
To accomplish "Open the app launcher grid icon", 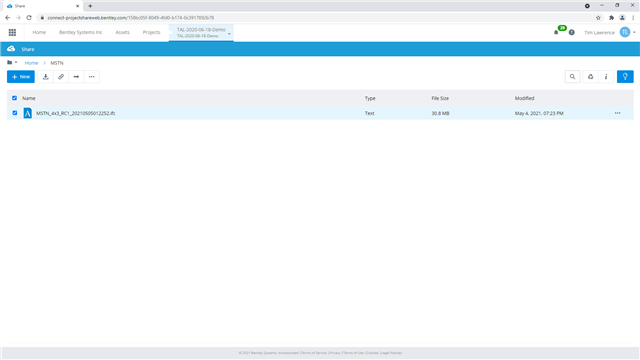I will tap(12, 32).
